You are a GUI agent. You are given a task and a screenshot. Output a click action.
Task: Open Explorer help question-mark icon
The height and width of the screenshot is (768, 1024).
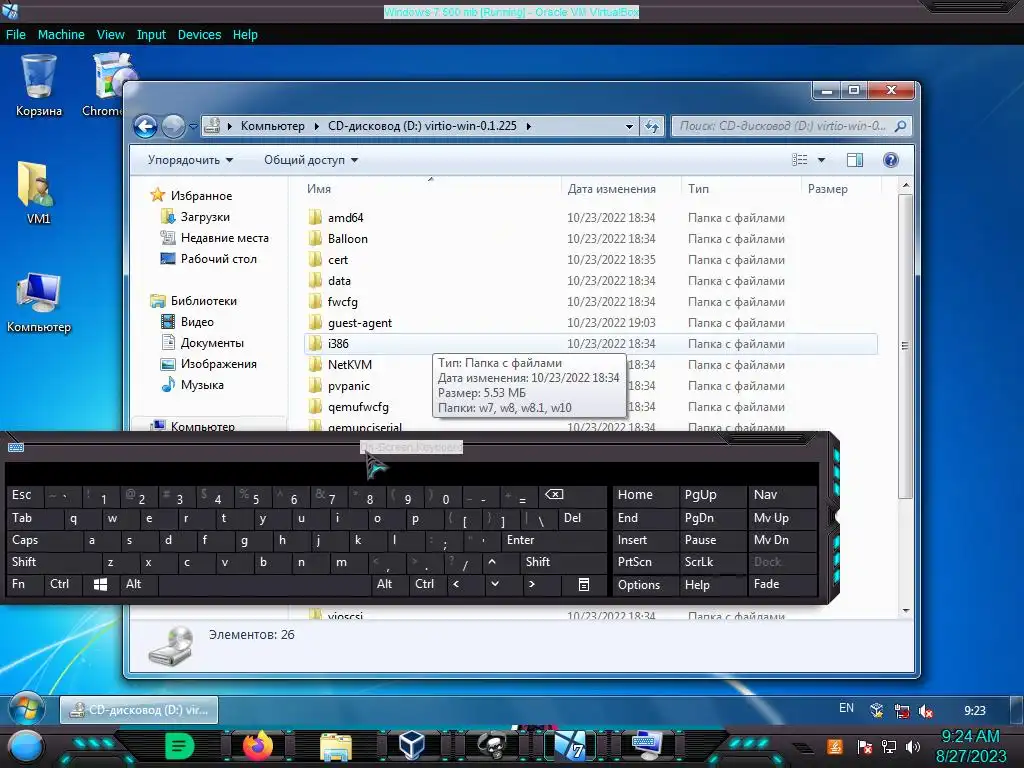tap(891, 160)
